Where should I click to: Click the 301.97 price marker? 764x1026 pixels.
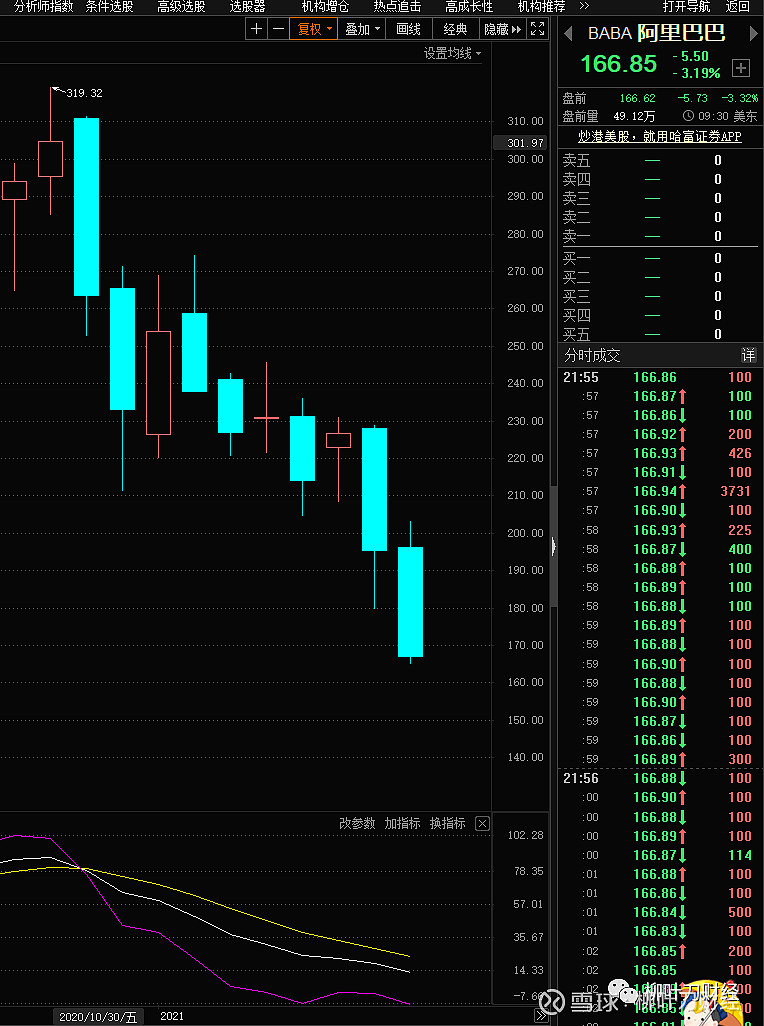tap(521, 143)
